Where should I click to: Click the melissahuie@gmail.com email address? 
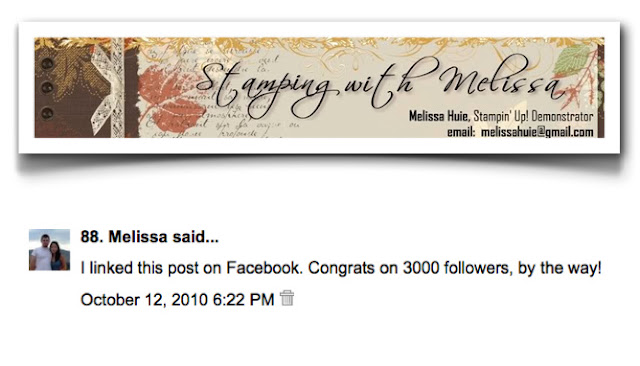pyautogui.click(x=537, y=132)
